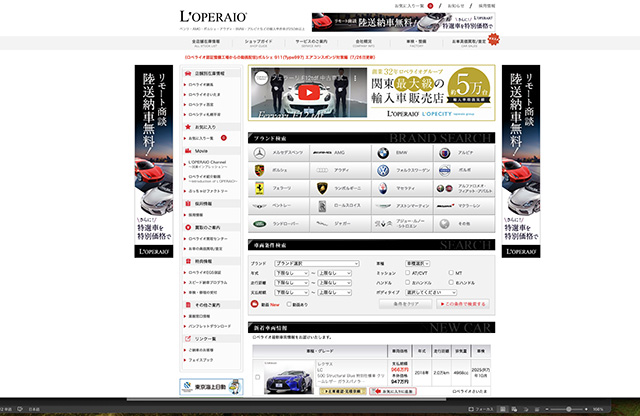Image resolution: width=640 pixels, height=416 pixels.
Task: Open the total price upper-limit dropdown
Action: click(334, 292)
